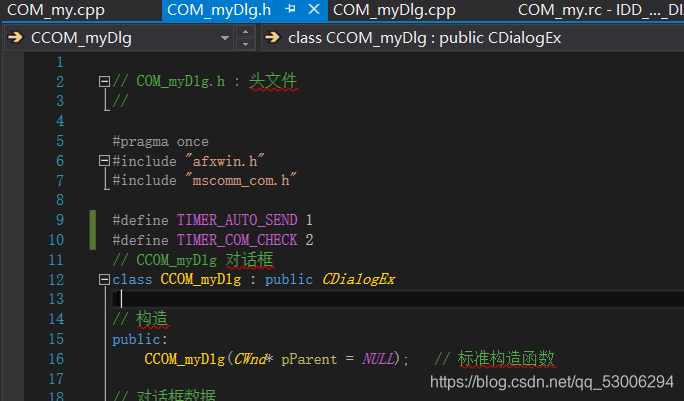The image size is (684, 401).
Task: Click line number 9 in the margin
Action: [60, 220]
